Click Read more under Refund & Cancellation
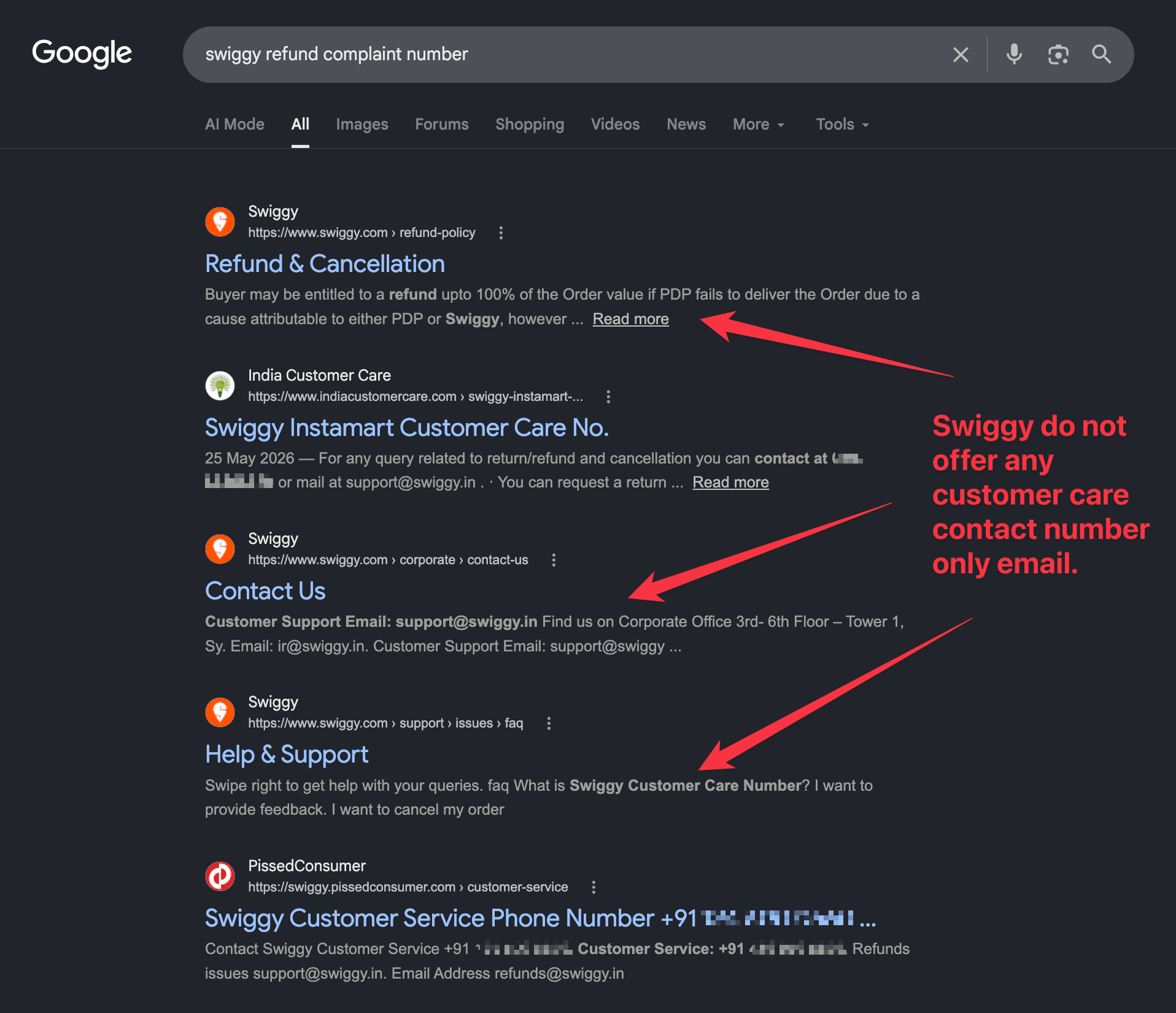The width and height of the screenshot is (1176, 1013). pos(630,319)
